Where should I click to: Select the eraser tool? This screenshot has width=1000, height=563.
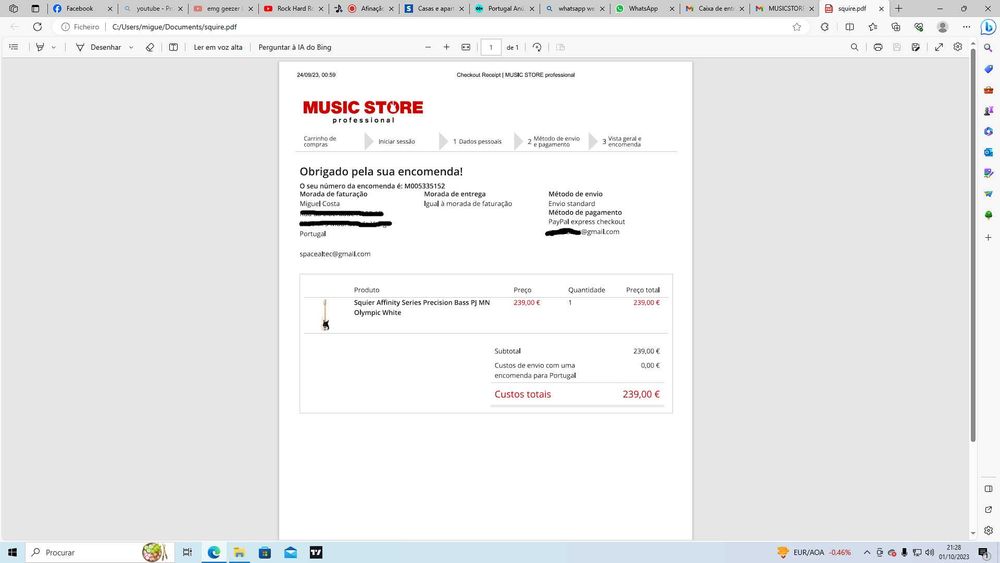pyautogui.click(x=150, y=47)
